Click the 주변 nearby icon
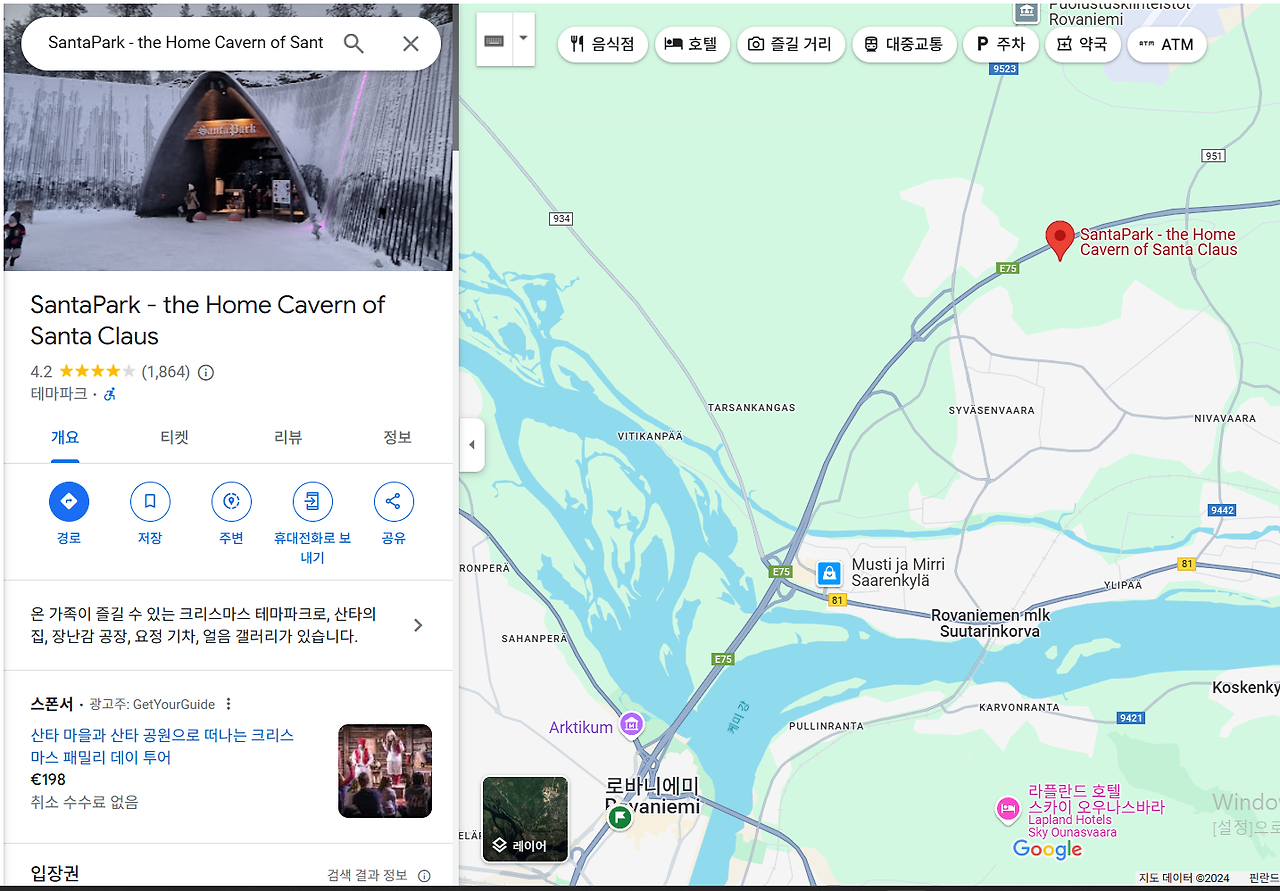Screen dimensions: 1280x891 231,501
